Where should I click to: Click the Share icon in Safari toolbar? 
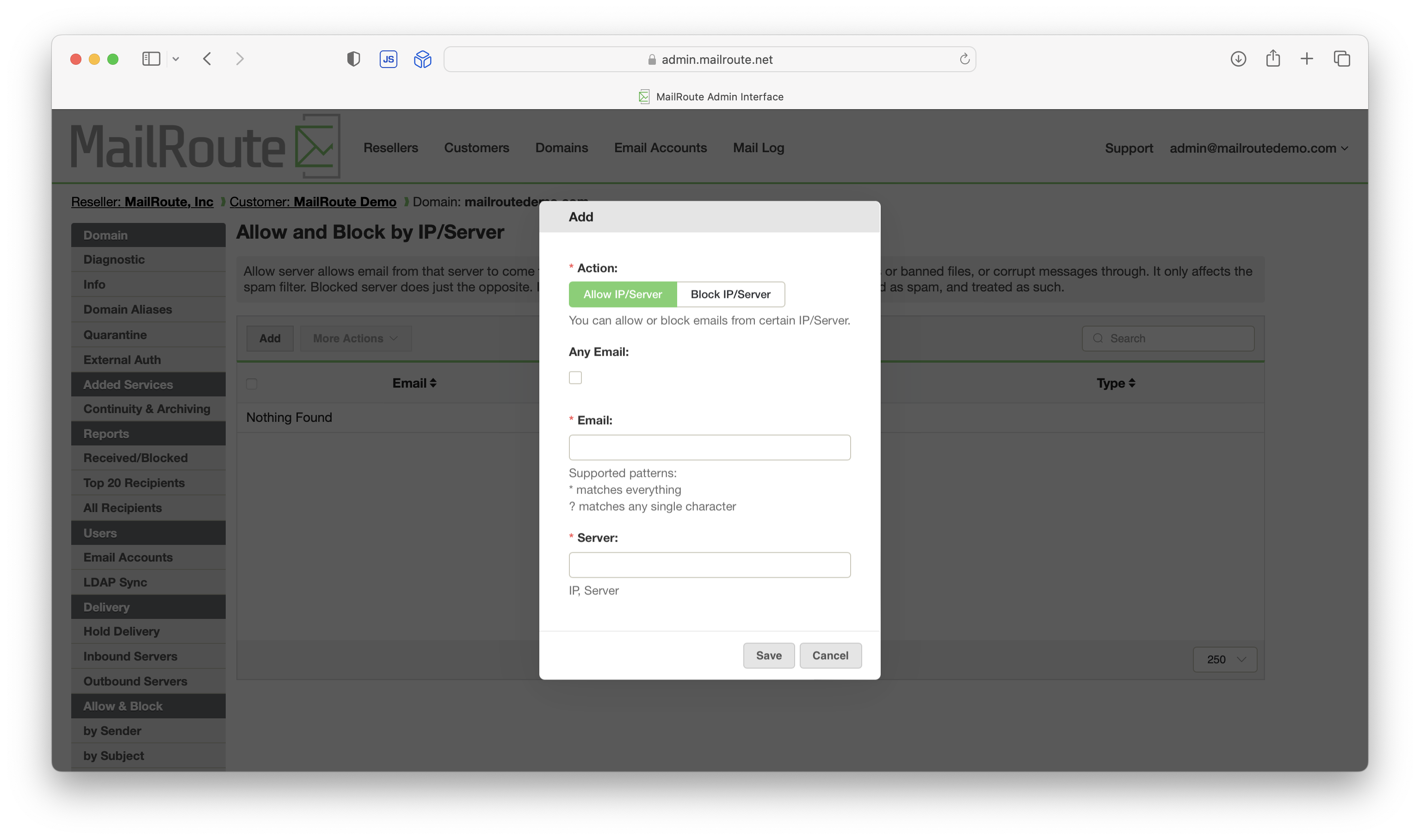pyautogui.click(x=1273, y=58)
